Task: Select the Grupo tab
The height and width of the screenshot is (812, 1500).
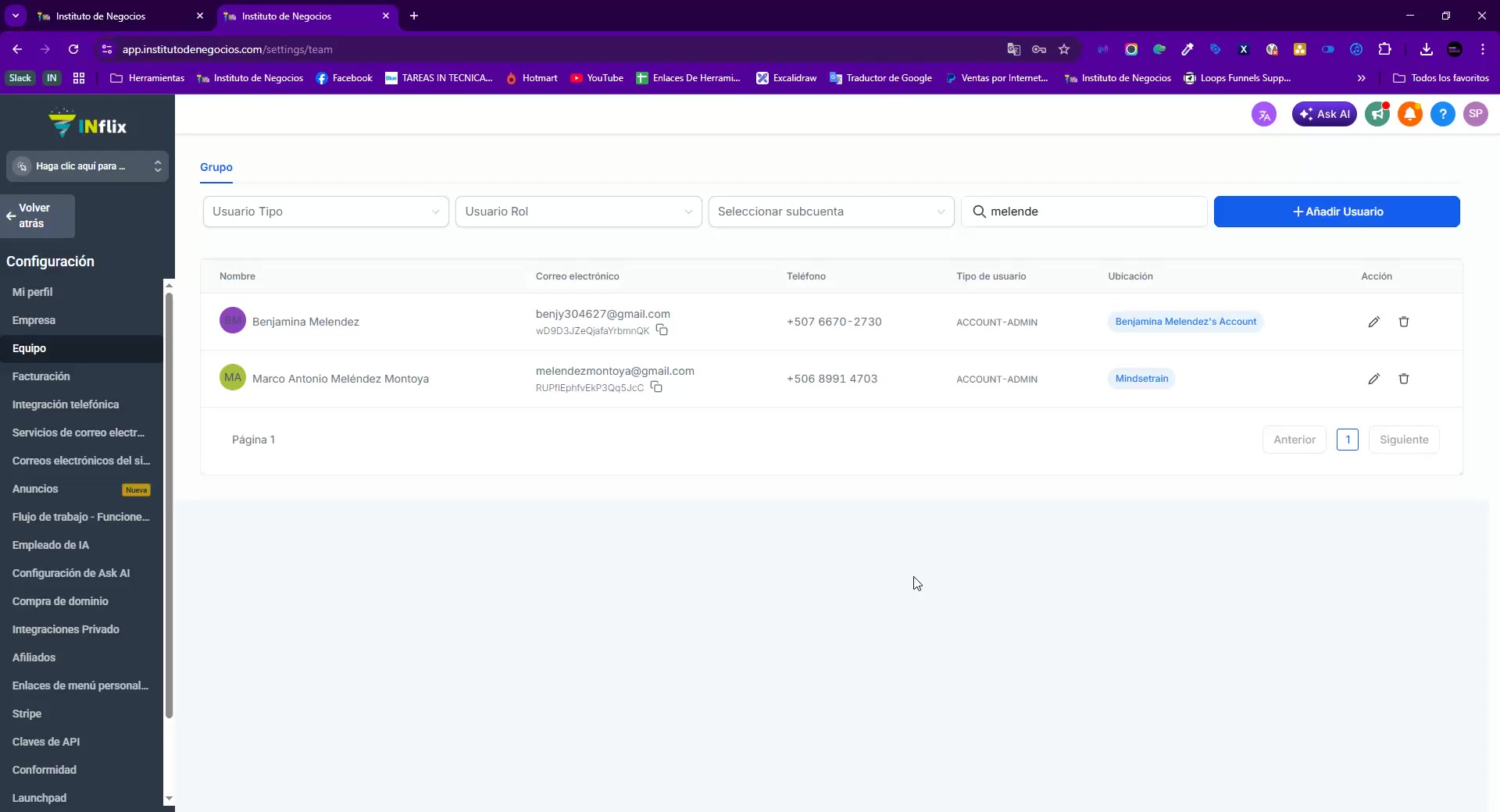Action: click(216, 167)
